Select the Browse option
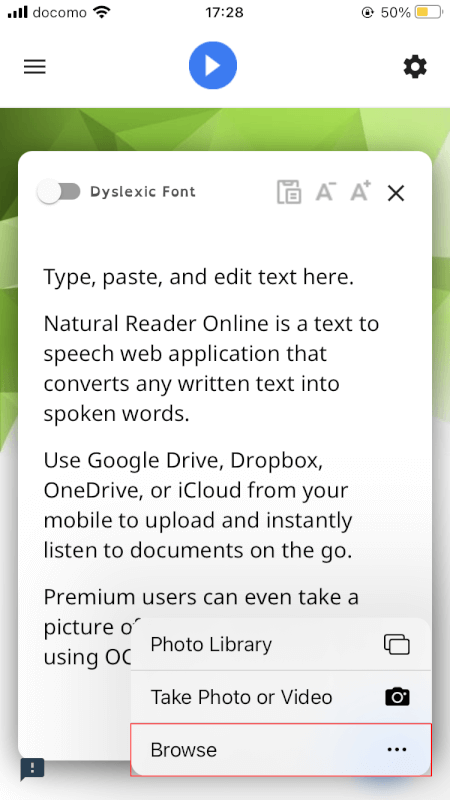The width and height of the screenshot is (450, 800). coord(281,749)
